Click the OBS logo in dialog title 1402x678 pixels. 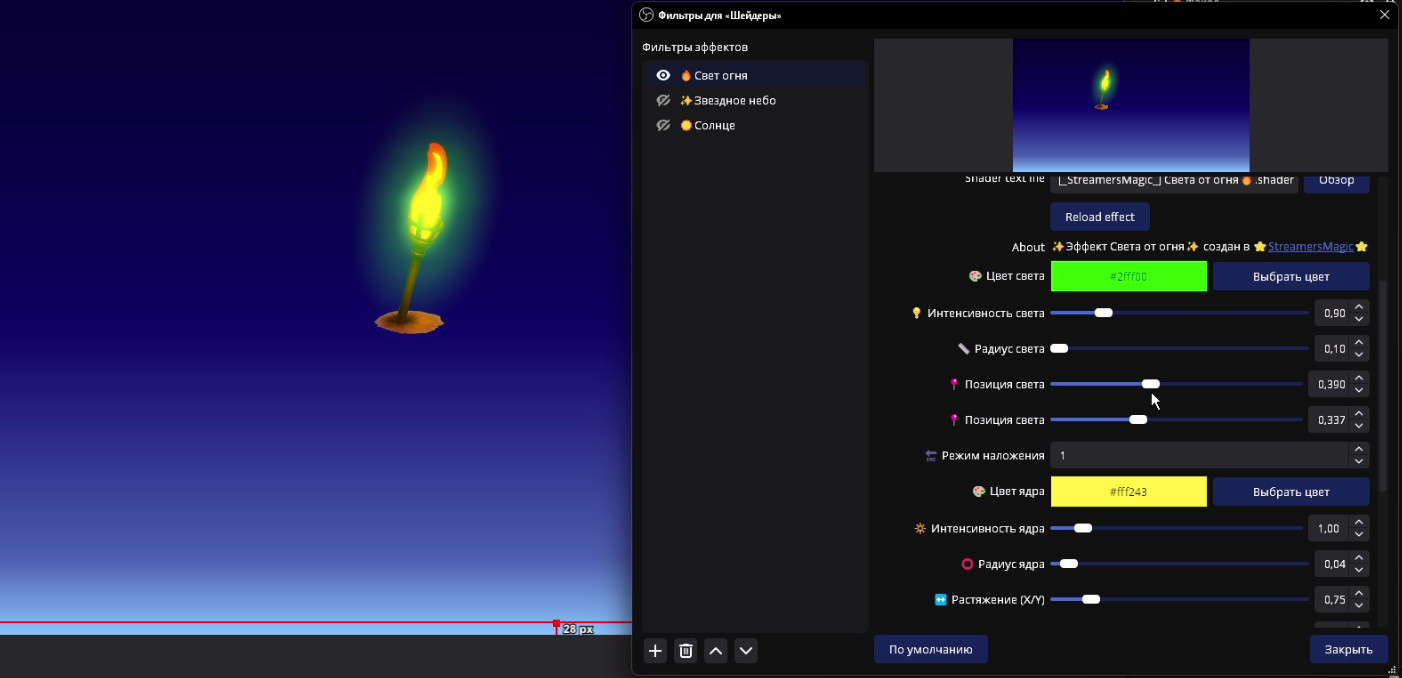[x=646, y=15]
